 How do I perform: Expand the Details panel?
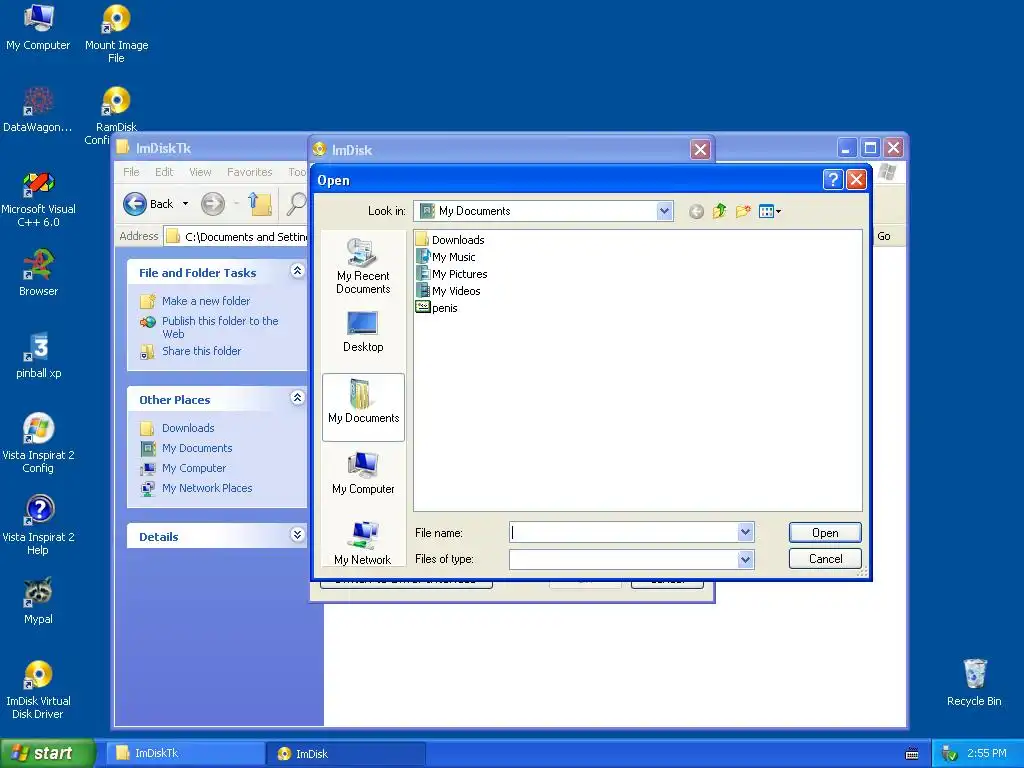(297, 535)
